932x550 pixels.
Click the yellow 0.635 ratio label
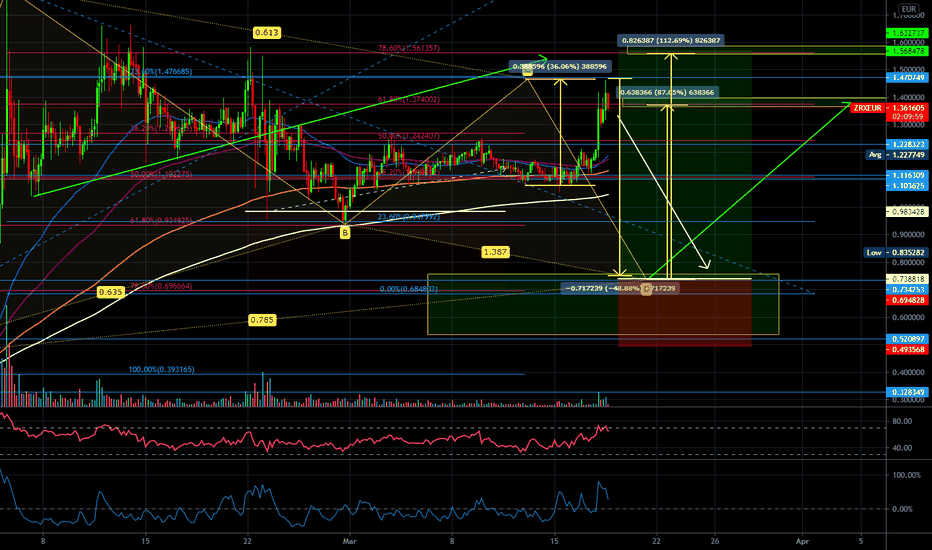(111, 292)
